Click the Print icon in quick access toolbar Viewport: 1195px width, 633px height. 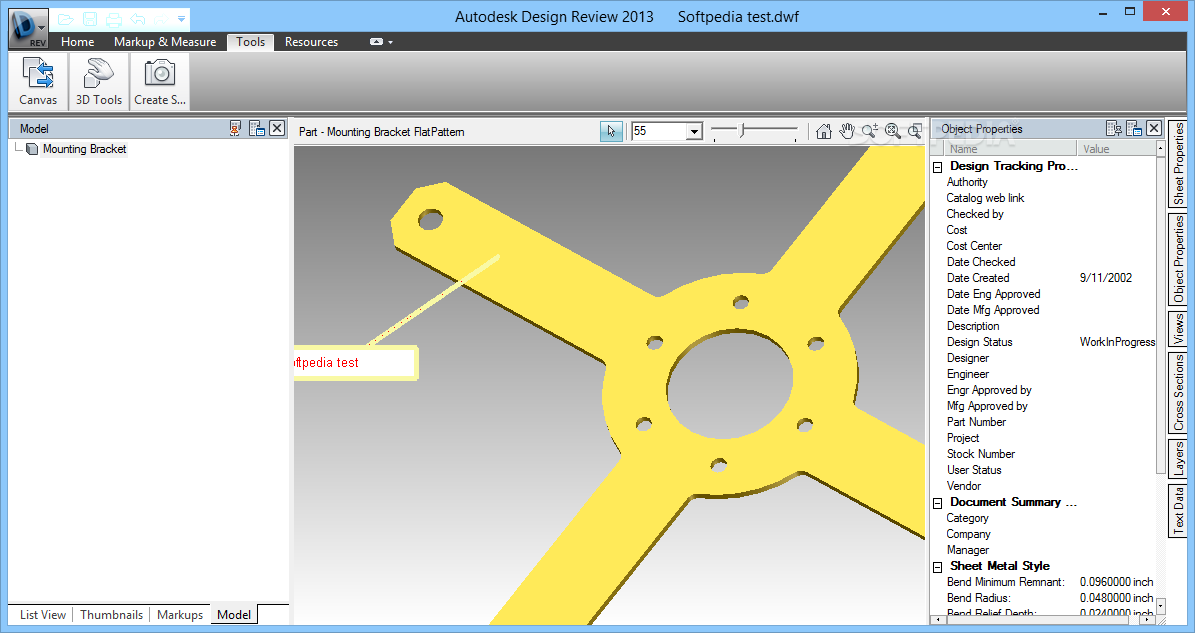tap(114, 19)
